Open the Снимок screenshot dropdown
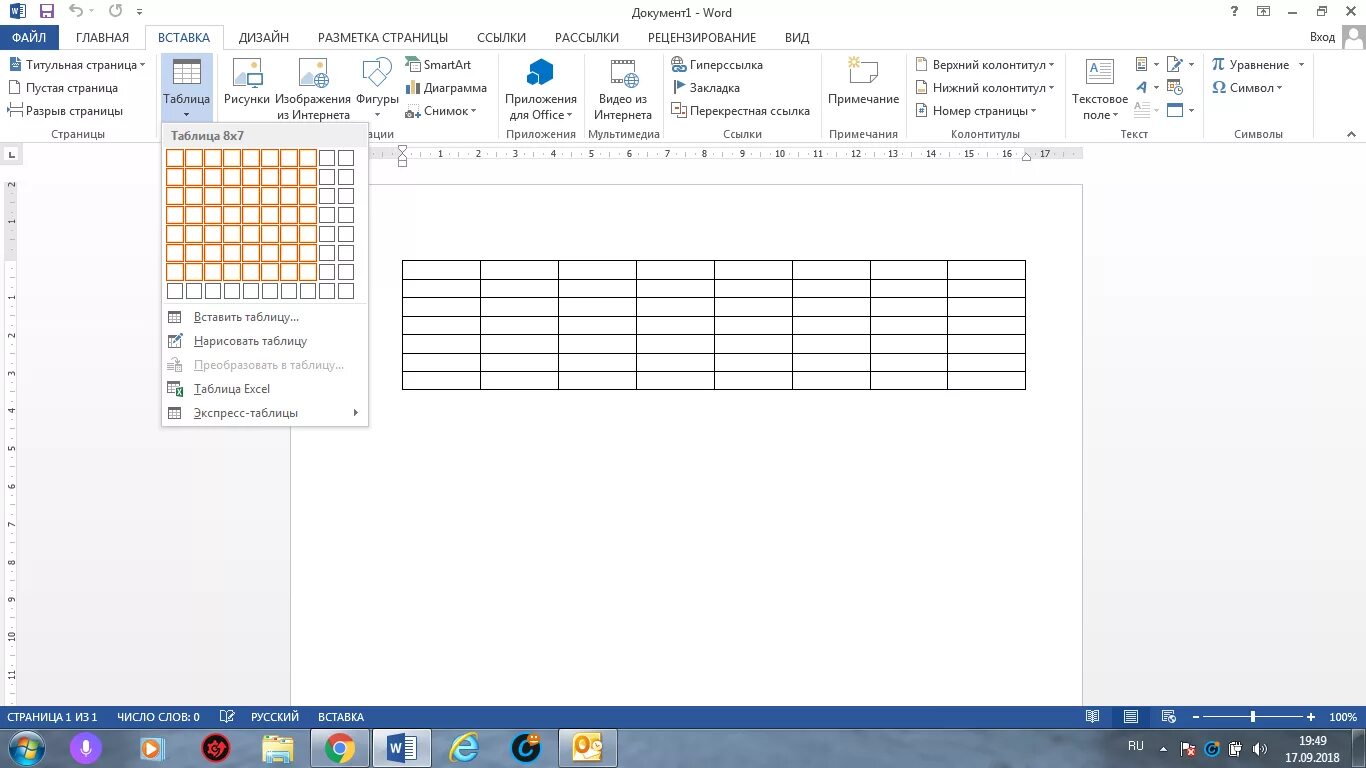 (x=441, y=110)
